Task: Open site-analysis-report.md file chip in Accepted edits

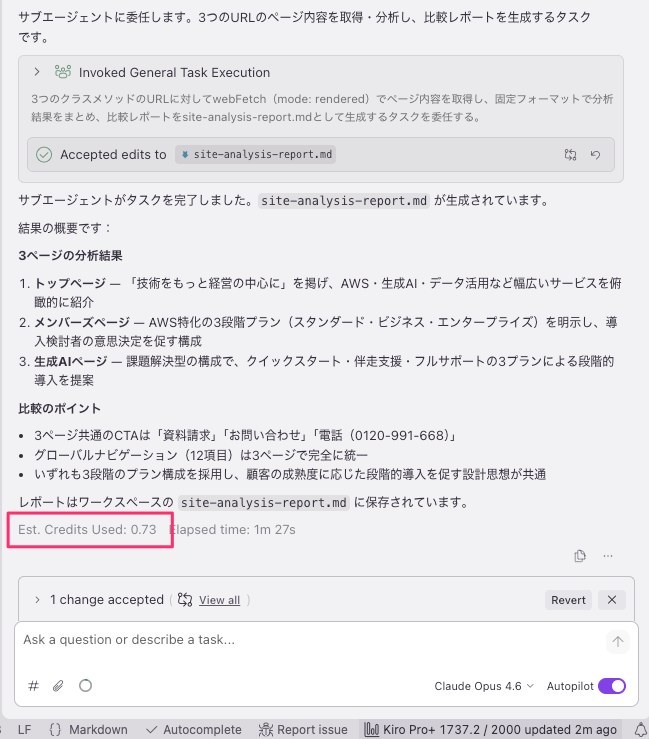Action: tap(255, 155)
